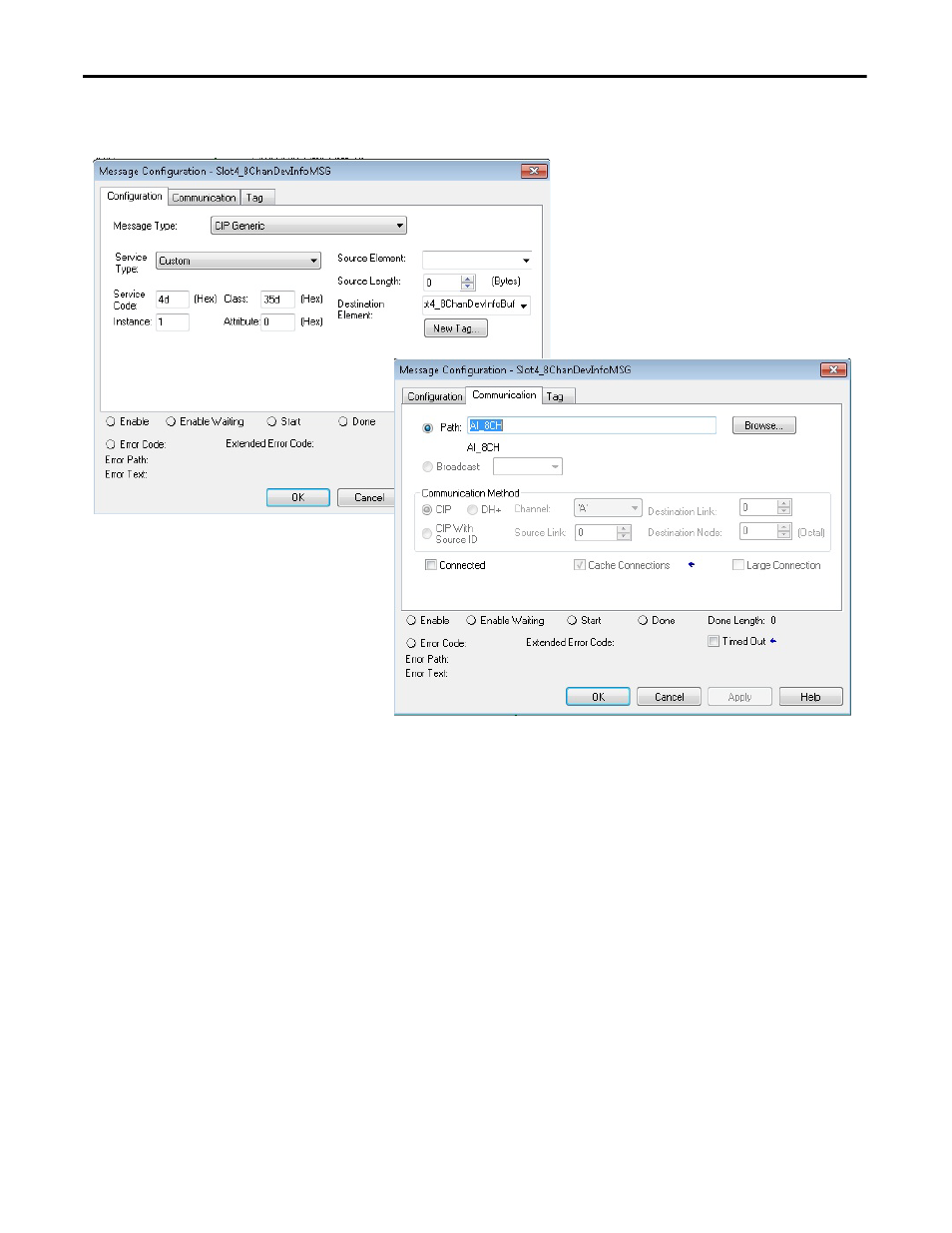Toggle the Large Connection checkbox
The width and height of the screenshot is (952, 1233).
click(x=738, y=565)
